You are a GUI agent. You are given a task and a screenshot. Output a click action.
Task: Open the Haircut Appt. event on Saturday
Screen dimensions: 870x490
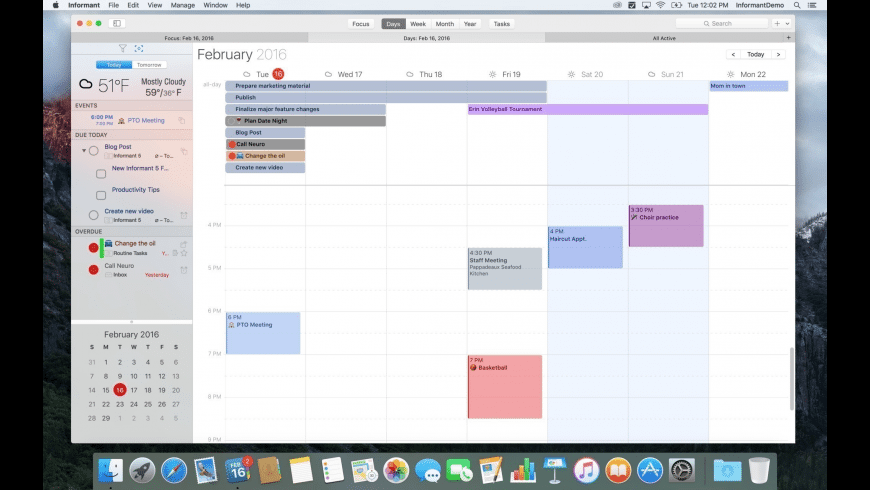click(x=585, y=247)
